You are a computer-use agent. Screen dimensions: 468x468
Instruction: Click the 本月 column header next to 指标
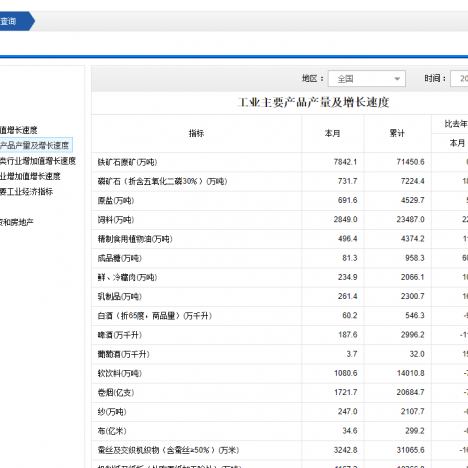click(333, 134)
